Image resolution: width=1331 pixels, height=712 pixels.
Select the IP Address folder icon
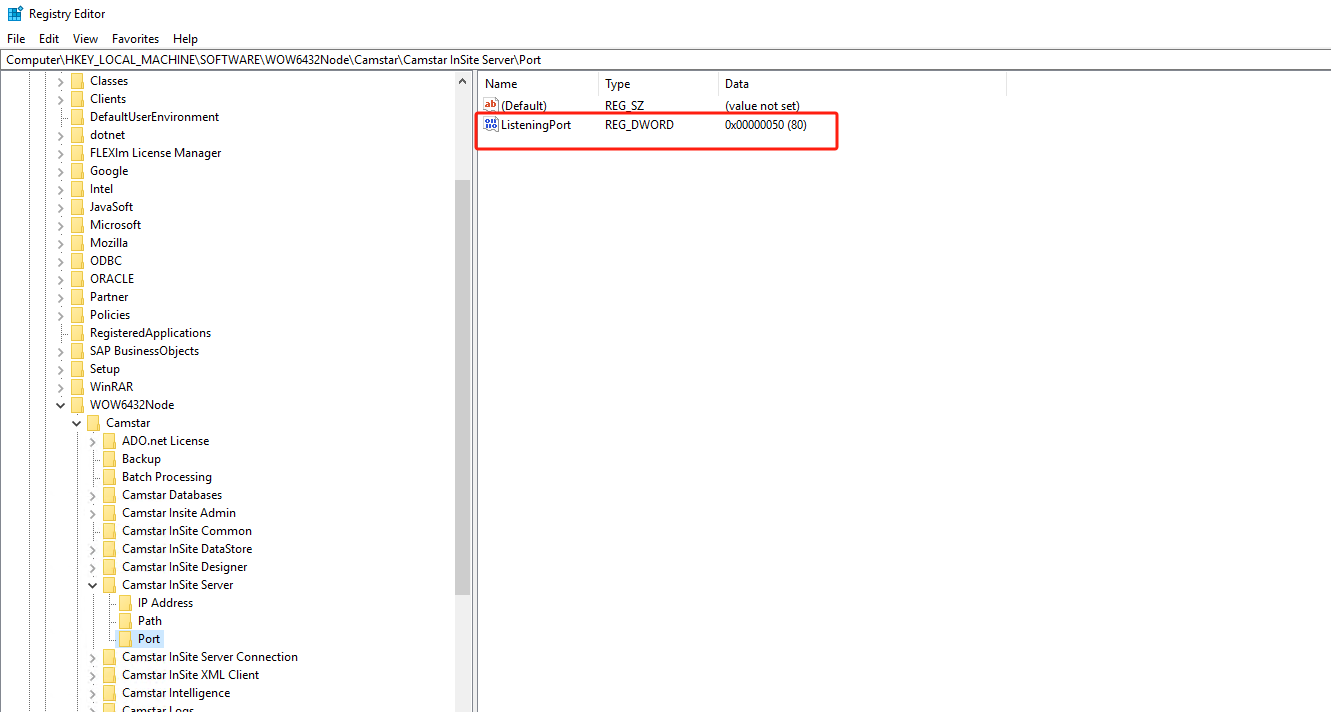[x=126, y=603]
